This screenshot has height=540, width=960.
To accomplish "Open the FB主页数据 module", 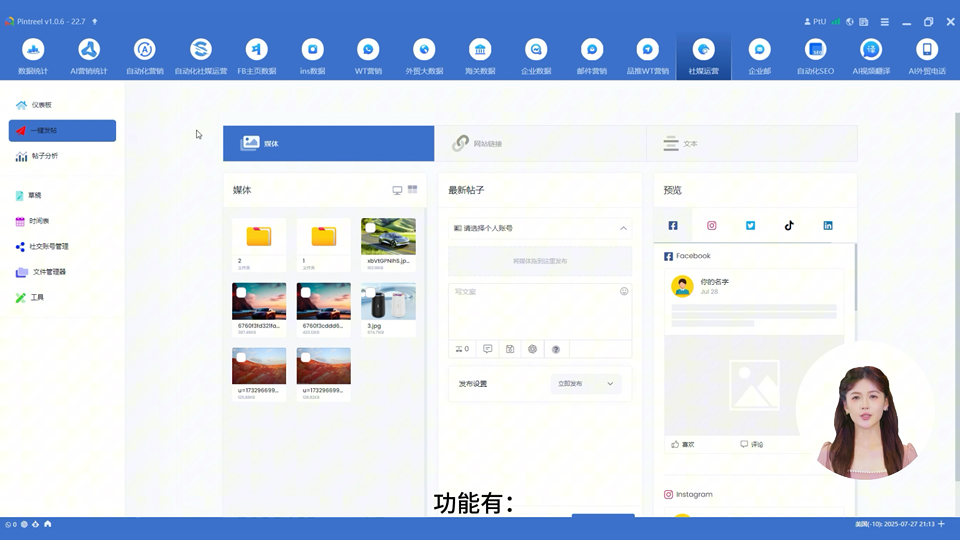I will click(257, 56).
